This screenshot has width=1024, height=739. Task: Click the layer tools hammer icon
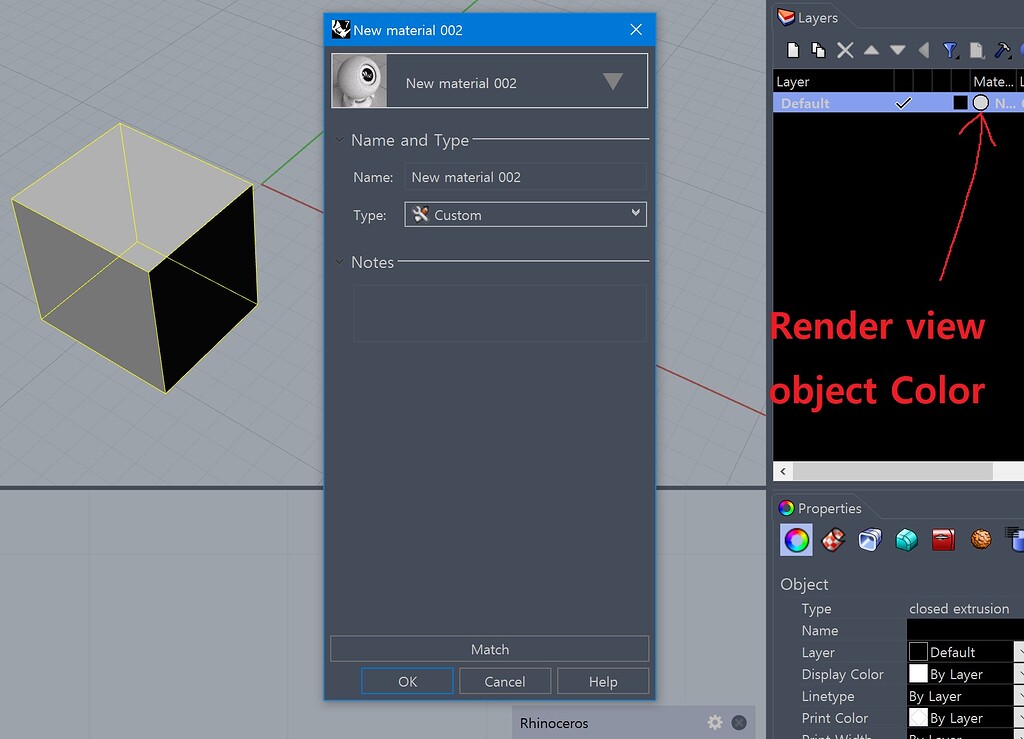[1004, 49]
